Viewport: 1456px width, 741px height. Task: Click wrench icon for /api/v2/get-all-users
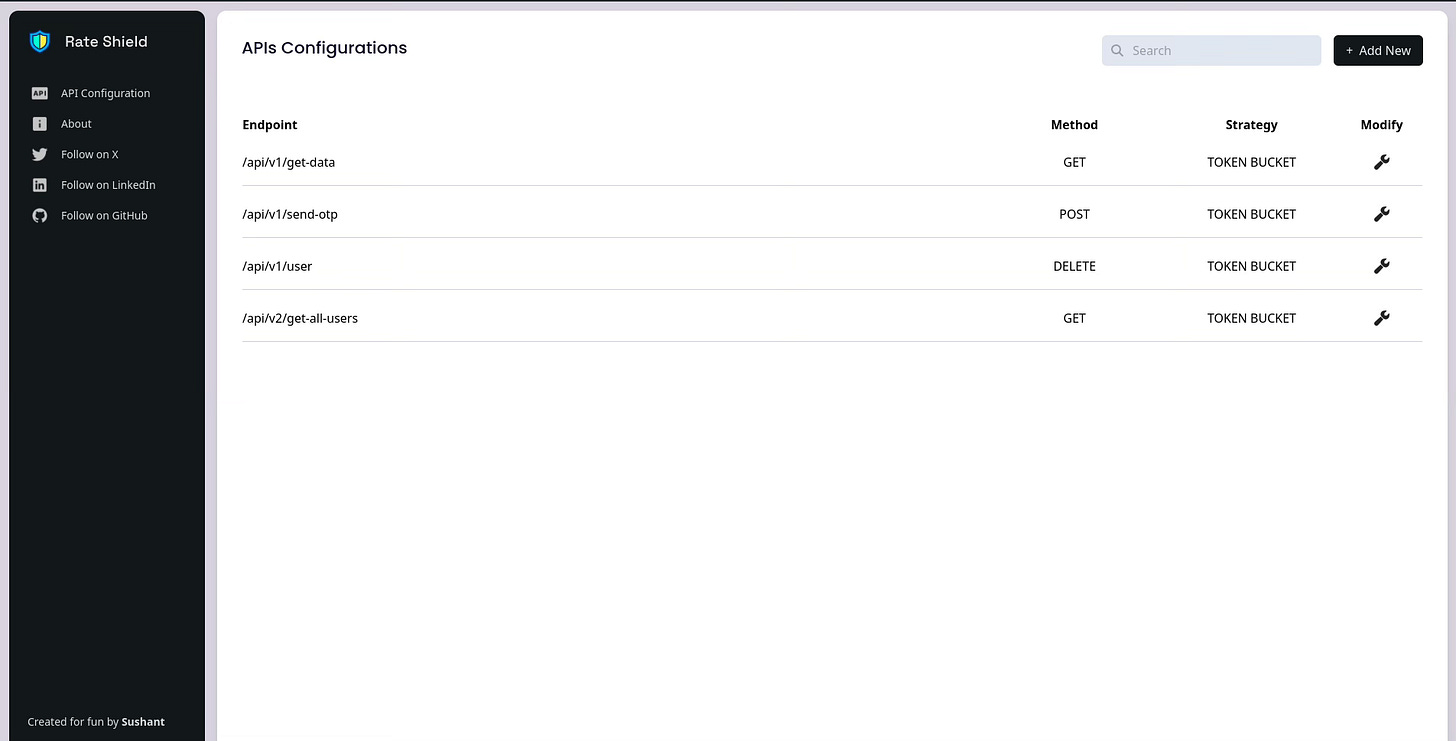(1382, 318)
